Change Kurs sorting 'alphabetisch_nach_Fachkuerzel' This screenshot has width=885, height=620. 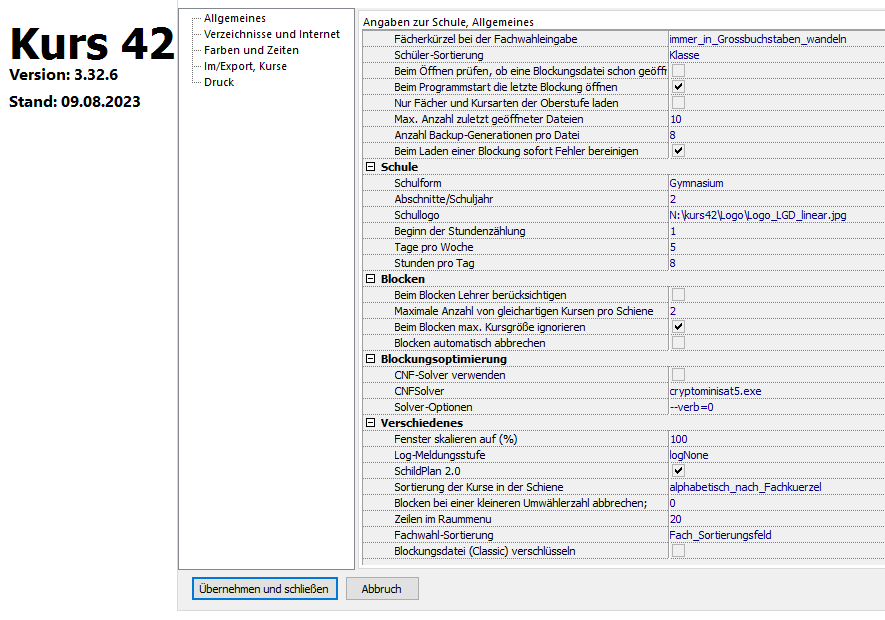click(777, 487)
